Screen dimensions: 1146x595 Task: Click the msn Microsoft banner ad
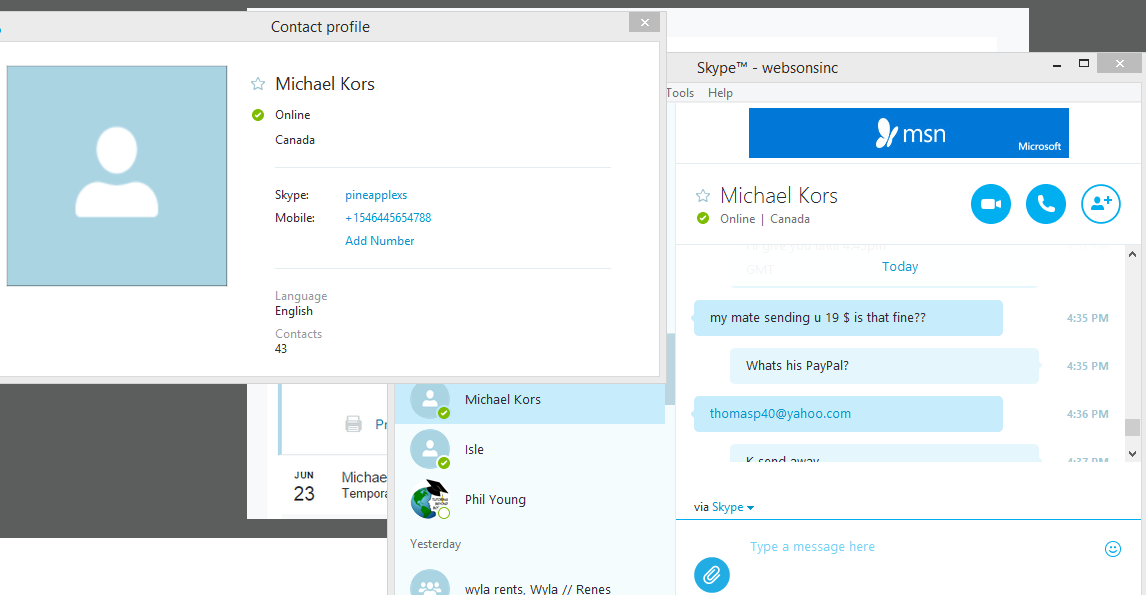908,133
